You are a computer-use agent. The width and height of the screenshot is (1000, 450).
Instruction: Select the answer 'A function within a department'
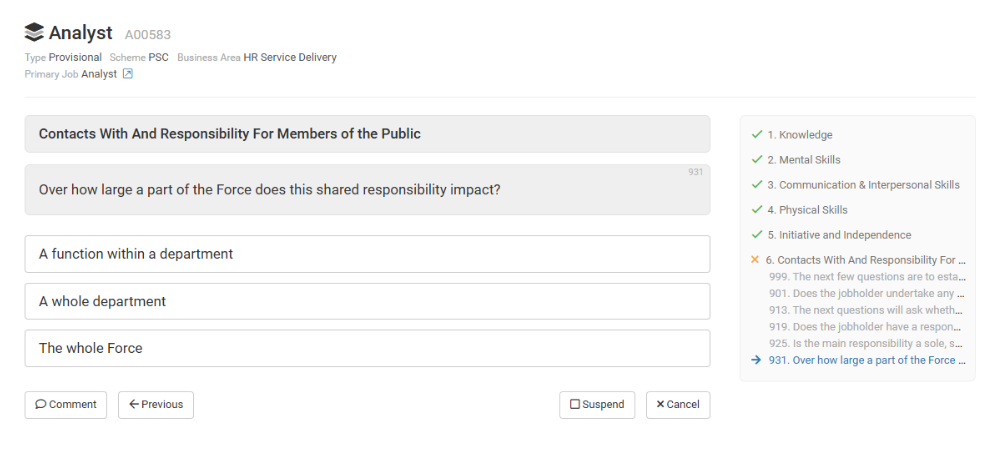[x=367, y=254]
